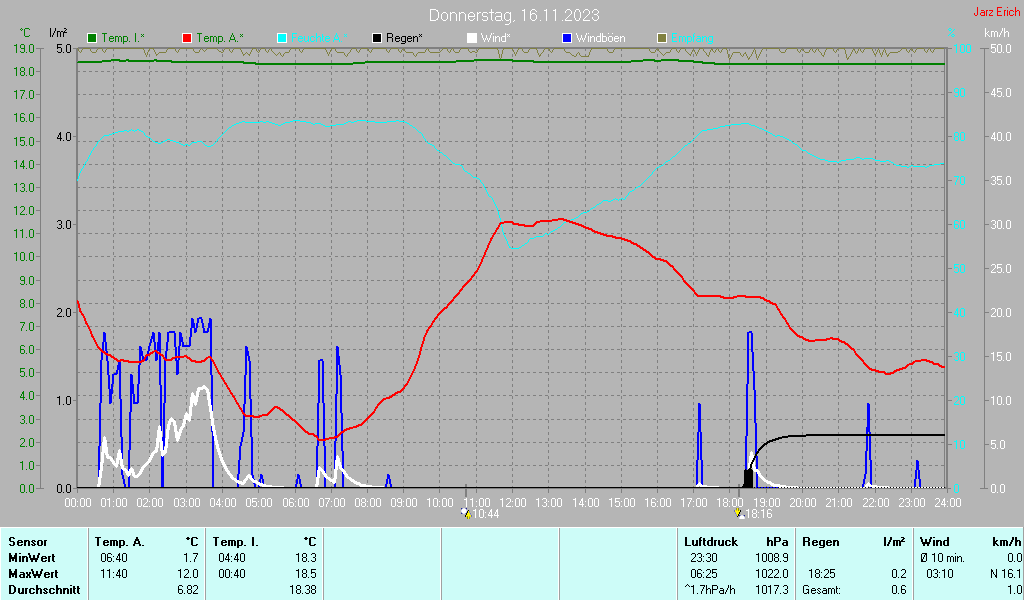
Task: Click the indoor average value '18.38'
Action: click(x=303, y=590)
